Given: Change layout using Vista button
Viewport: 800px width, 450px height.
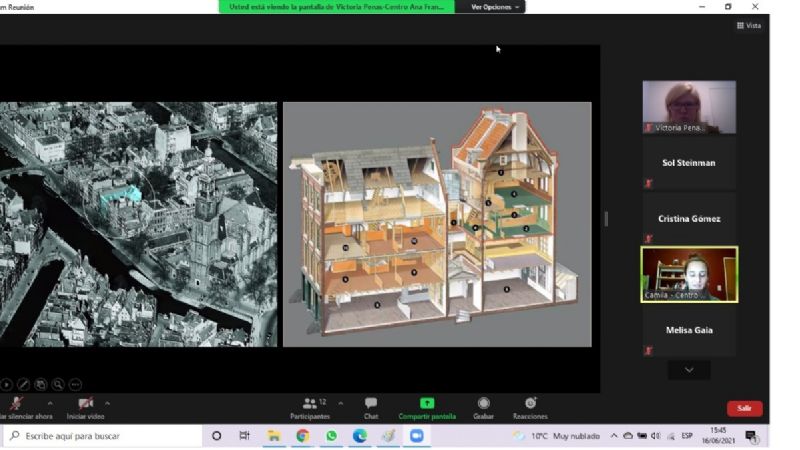Looking at the screenshot, I should pos(748,26).
